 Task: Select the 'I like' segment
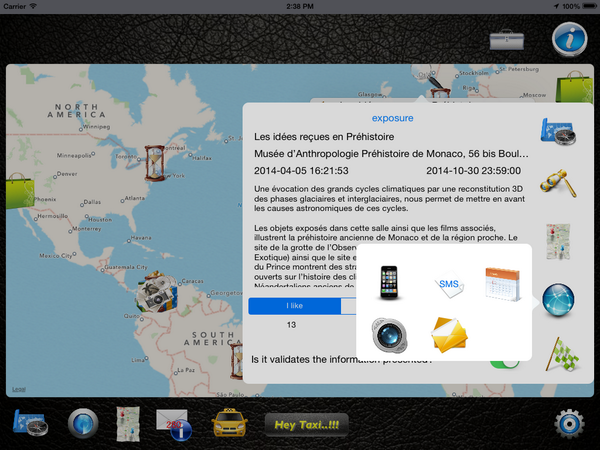click(295, 306)
